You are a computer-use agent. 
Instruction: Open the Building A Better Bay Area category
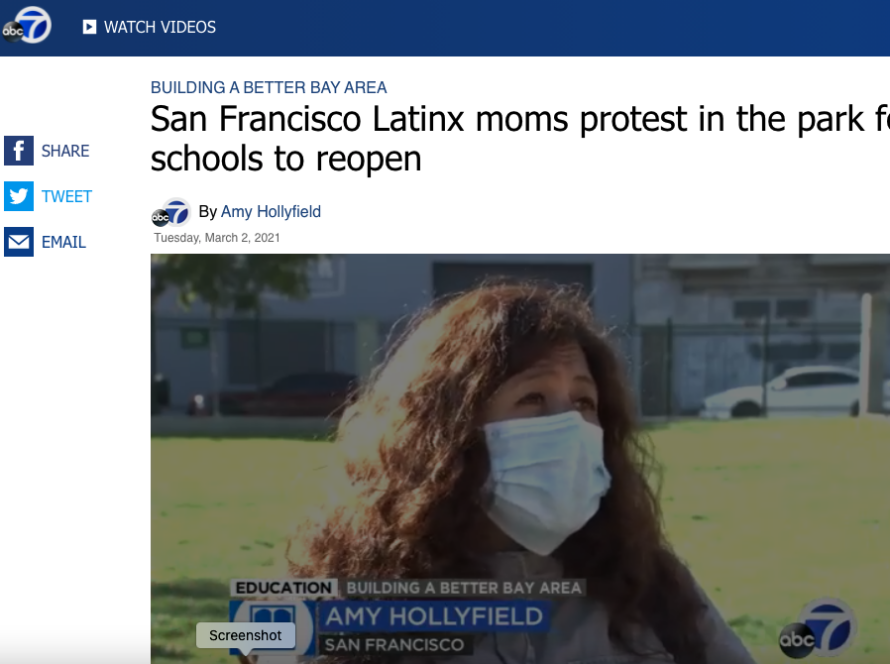268,87
